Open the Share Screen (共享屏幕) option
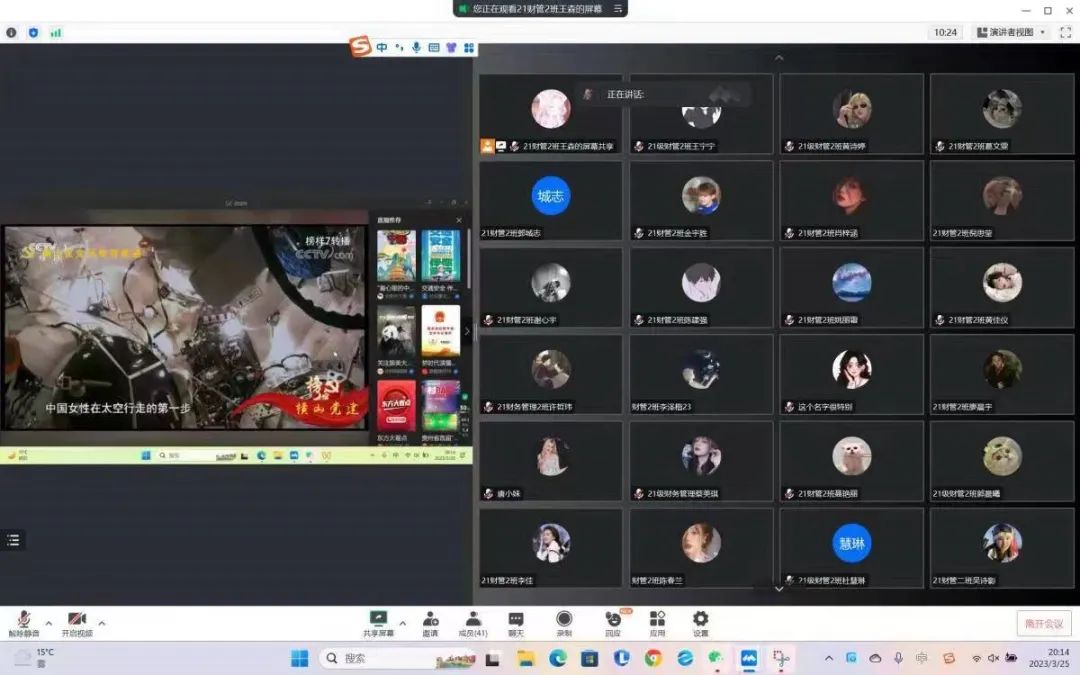This screenshot has height=675, width=1080. point(378,623)
